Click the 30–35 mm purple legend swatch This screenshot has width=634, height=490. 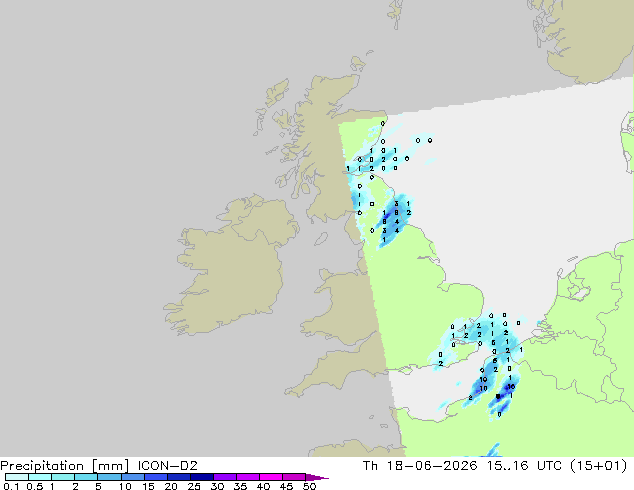tap(224, 477)
